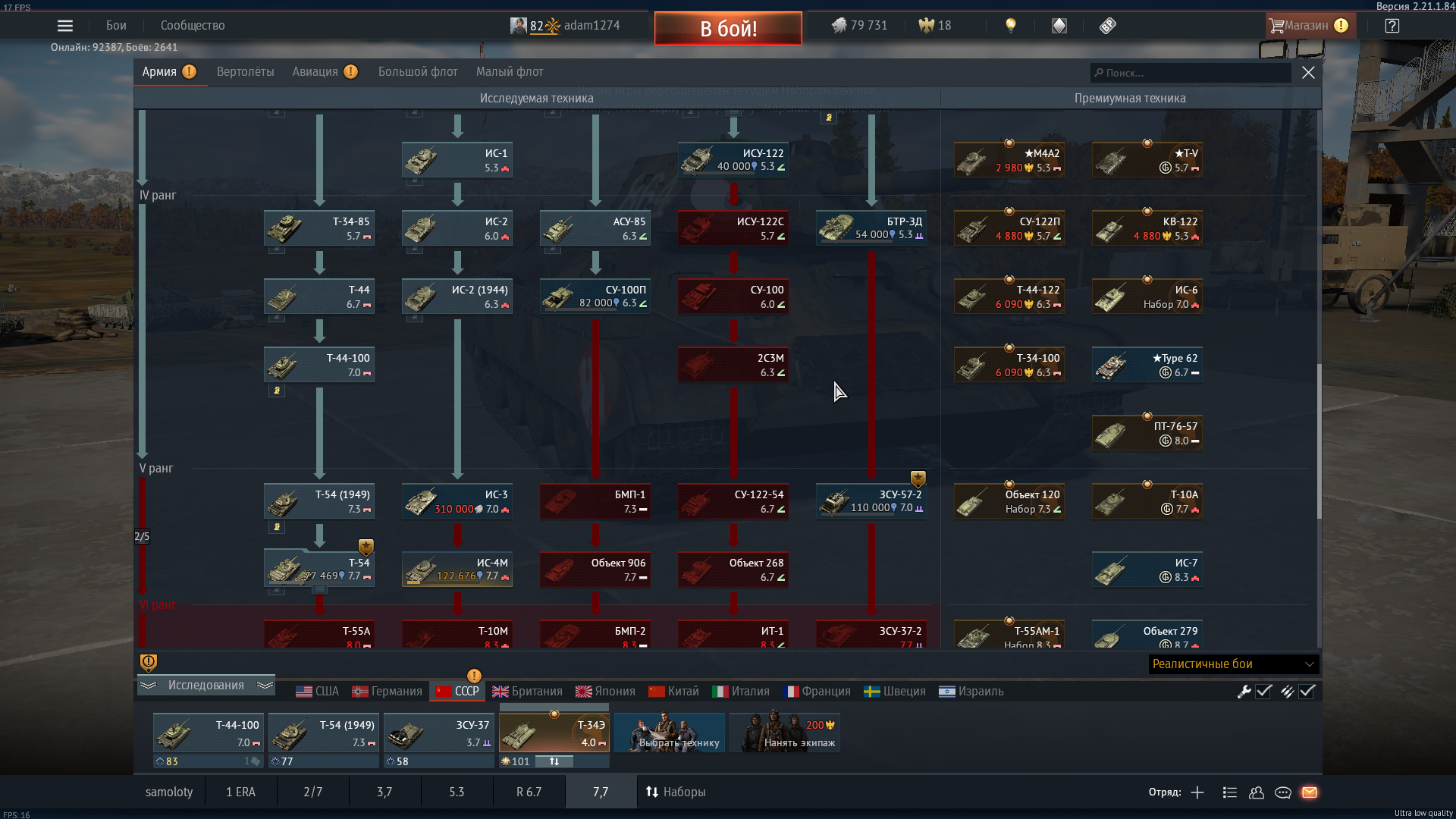Click the crew swap arrows under Т-34Э
The image size is (1456, 819).
(x=554, y=761)
